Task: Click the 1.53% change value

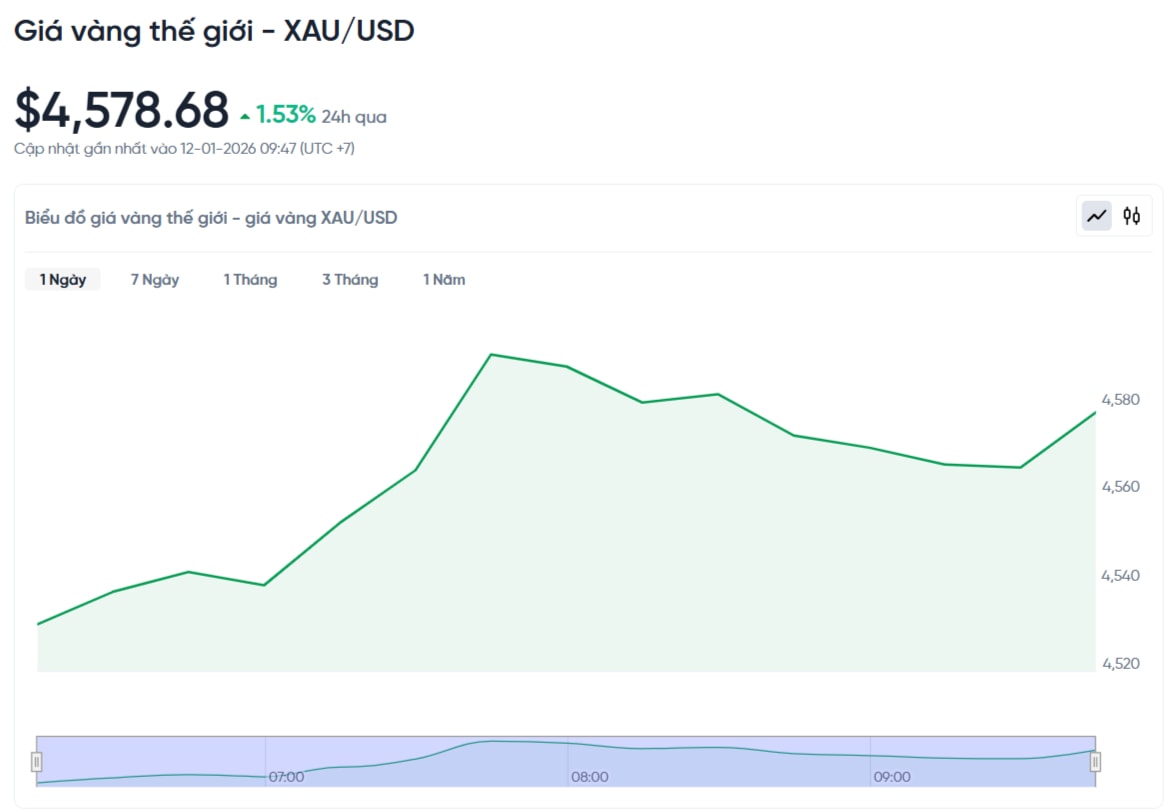Action: pyautogui.click(x=285, y=115)
